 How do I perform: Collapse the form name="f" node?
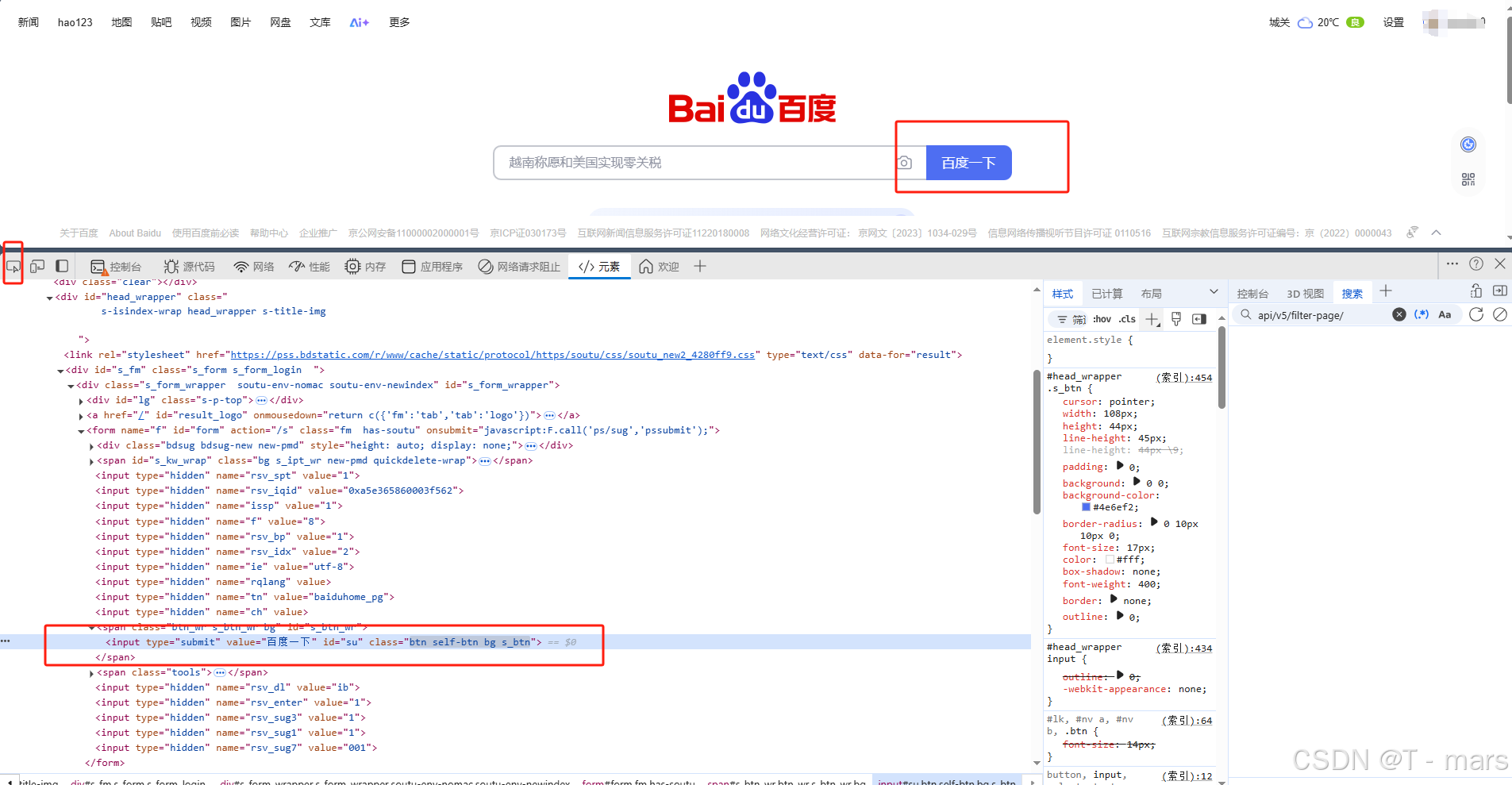(81, 431)
